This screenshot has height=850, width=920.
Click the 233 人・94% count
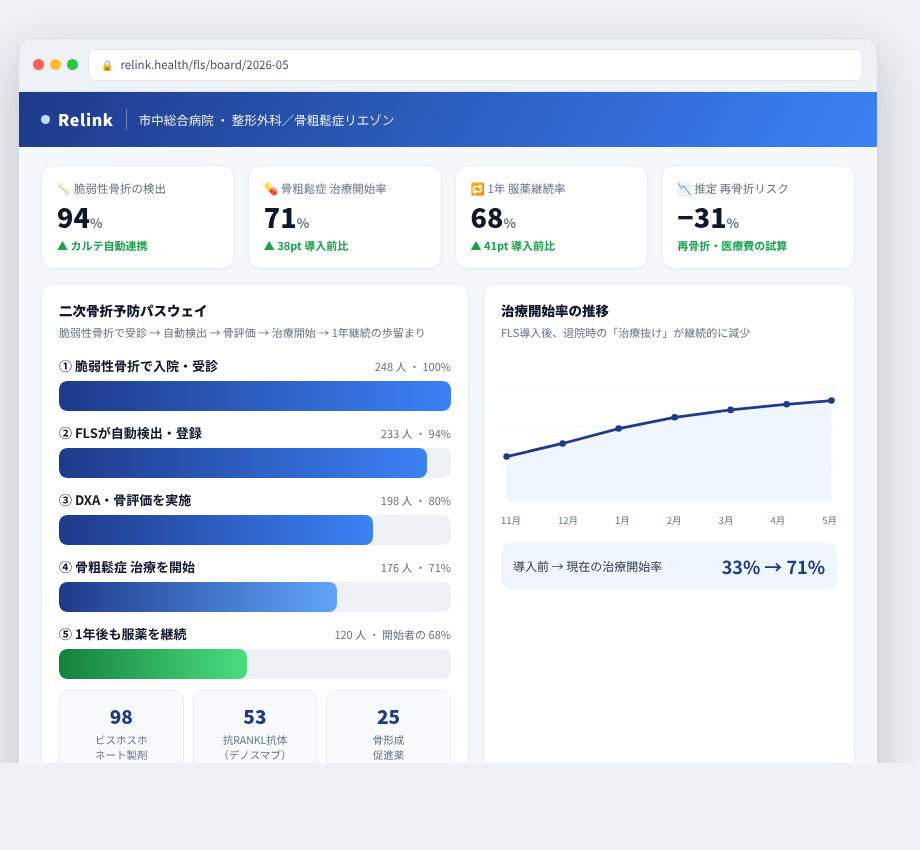415,434
